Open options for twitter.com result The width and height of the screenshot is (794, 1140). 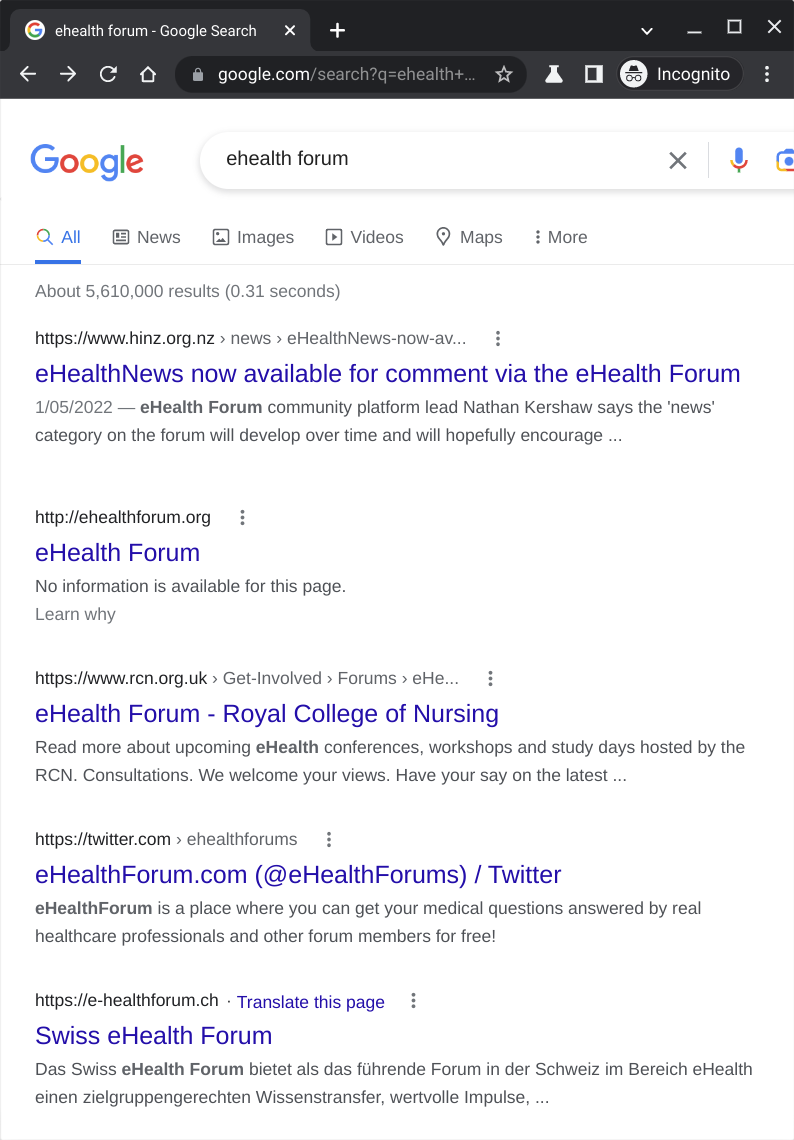(x=328, y=839)
